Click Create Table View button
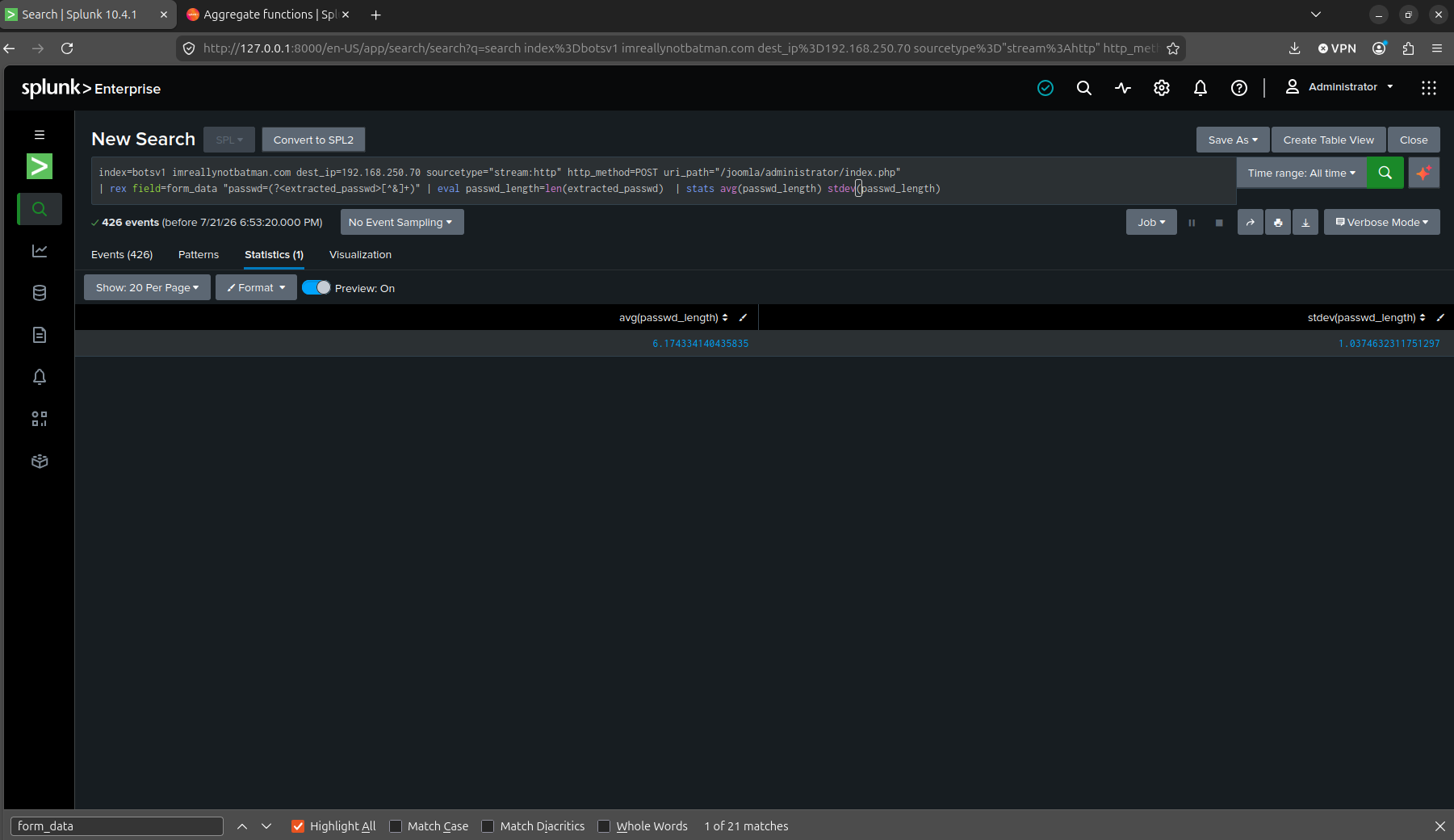Screen dimensions: 1454x840 [x=1329, y=140]
